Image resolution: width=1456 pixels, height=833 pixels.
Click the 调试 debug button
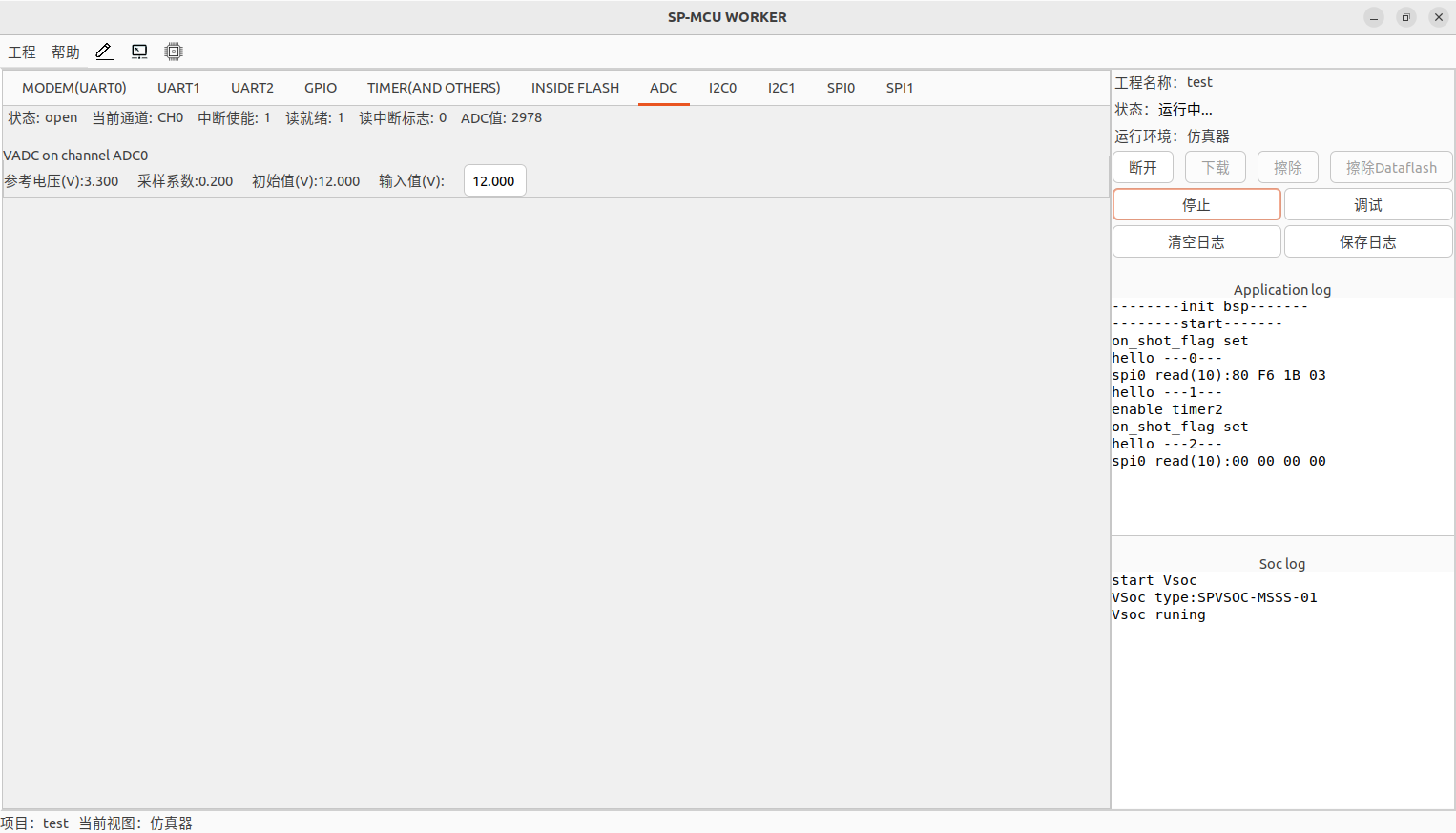click(1367, 205)
